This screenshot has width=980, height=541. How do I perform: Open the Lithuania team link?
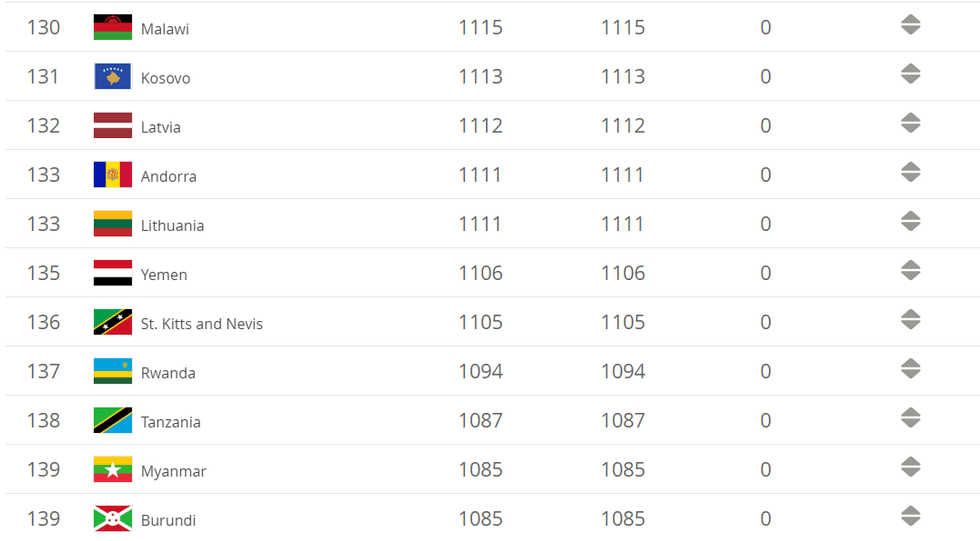pos(172,226)
